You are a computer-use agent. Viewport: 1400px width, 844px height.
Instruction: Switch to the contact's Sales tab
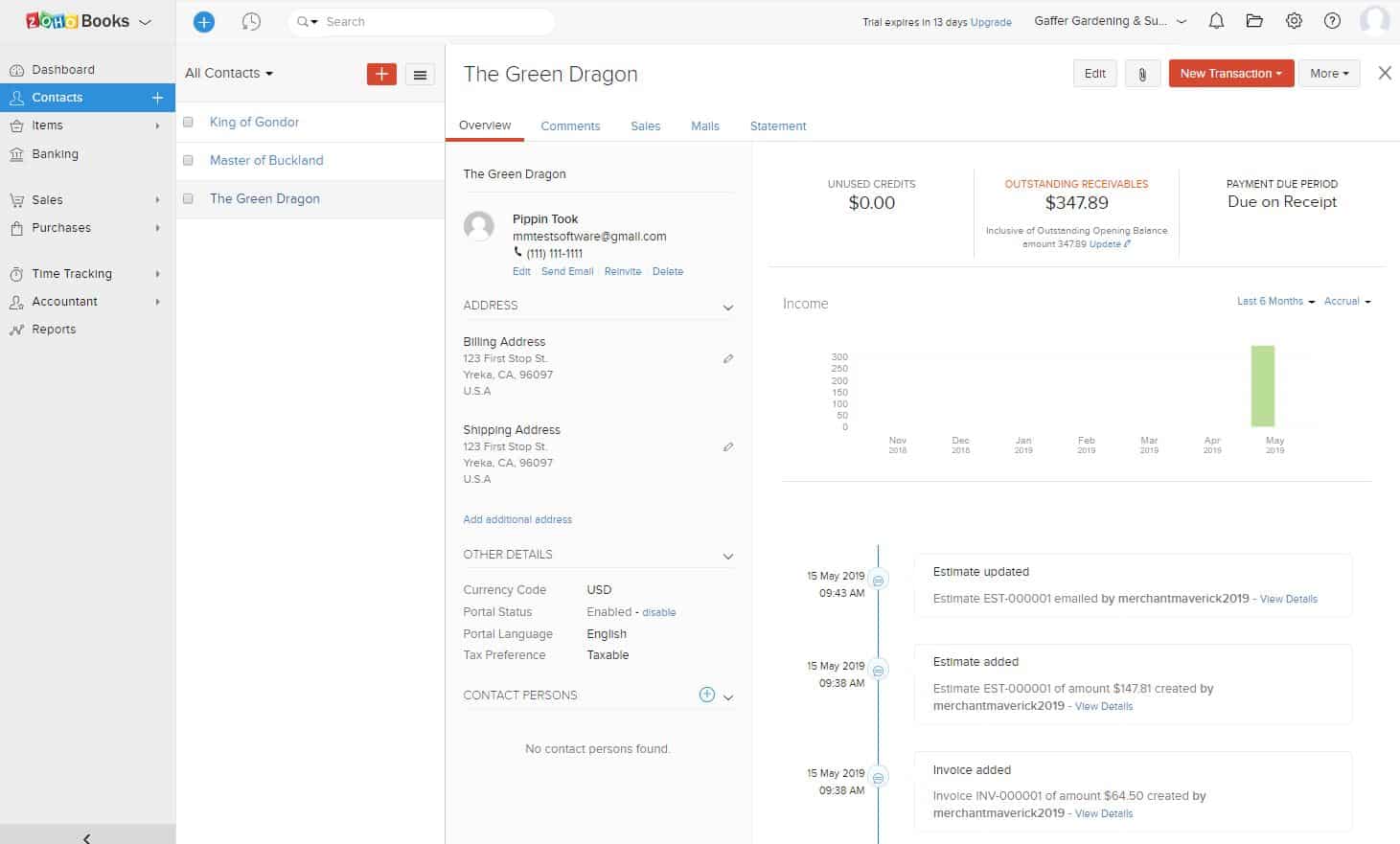tap(645, 125)
